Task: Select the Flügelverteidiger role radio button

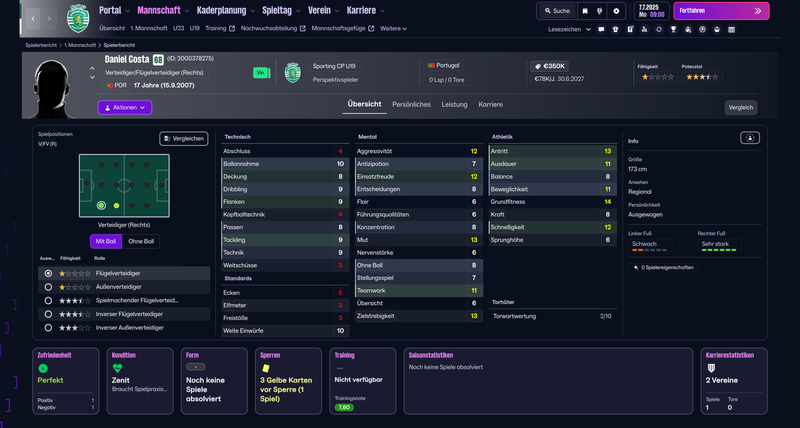Action: (48, 273)
